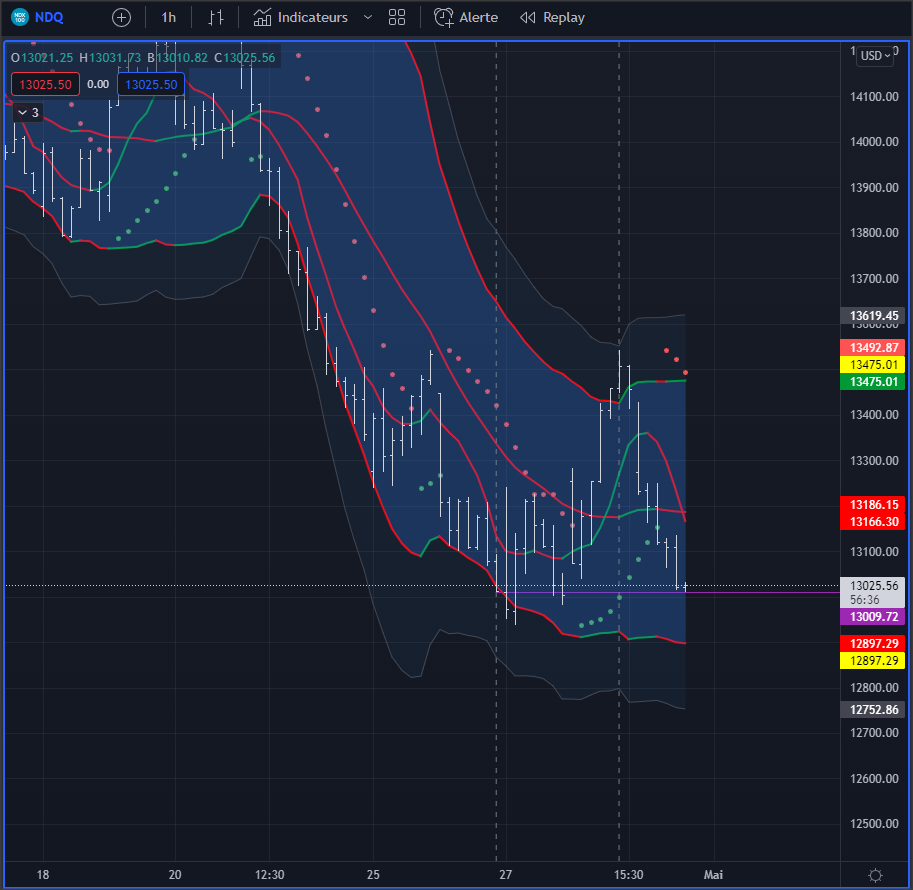
Task: Click the red sell price 13025.50 button
Action: [45, 85]
